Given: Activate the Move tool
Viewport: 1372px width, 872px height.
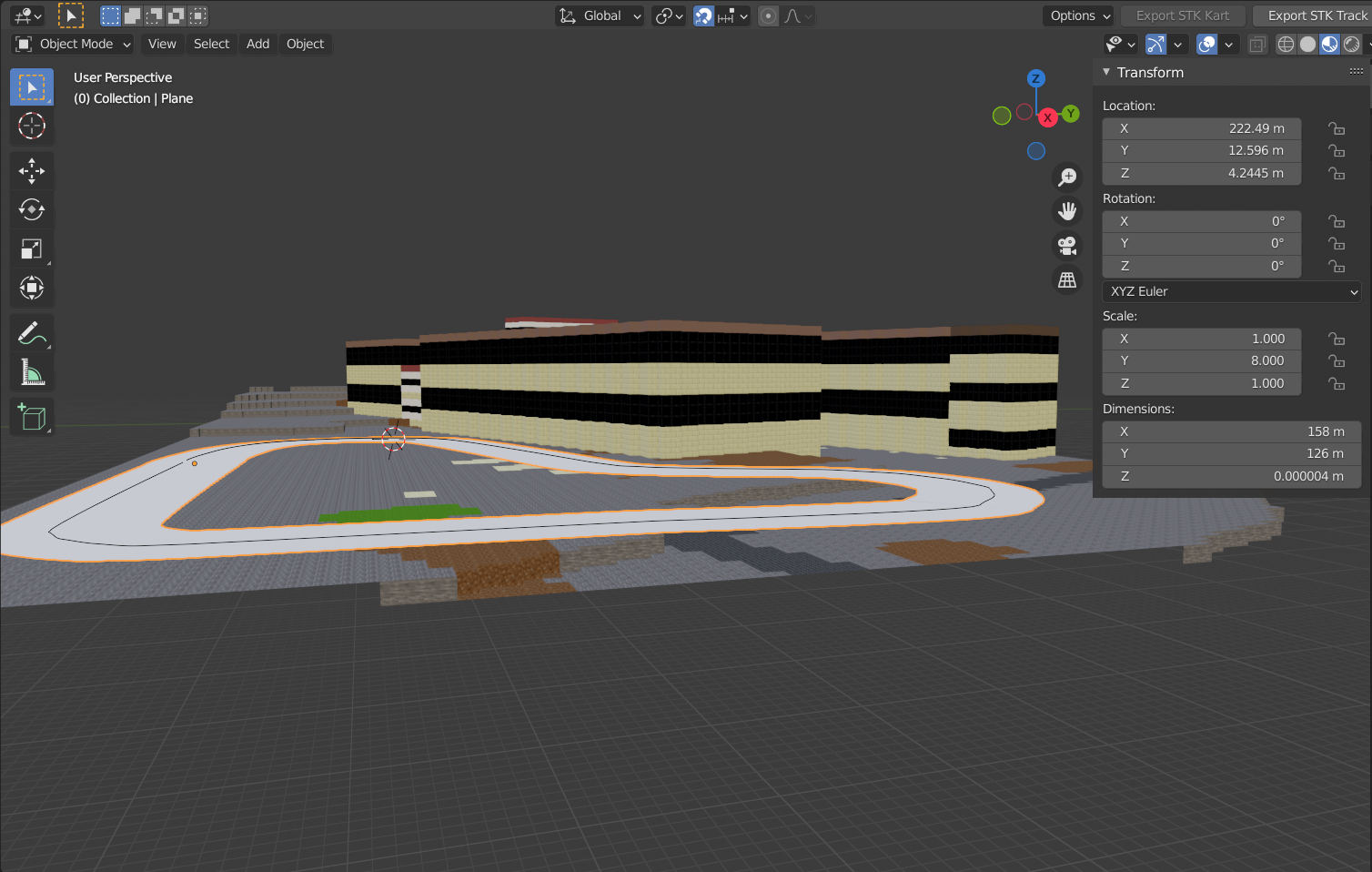Looking at the screenshot, I should coord(32,171).
